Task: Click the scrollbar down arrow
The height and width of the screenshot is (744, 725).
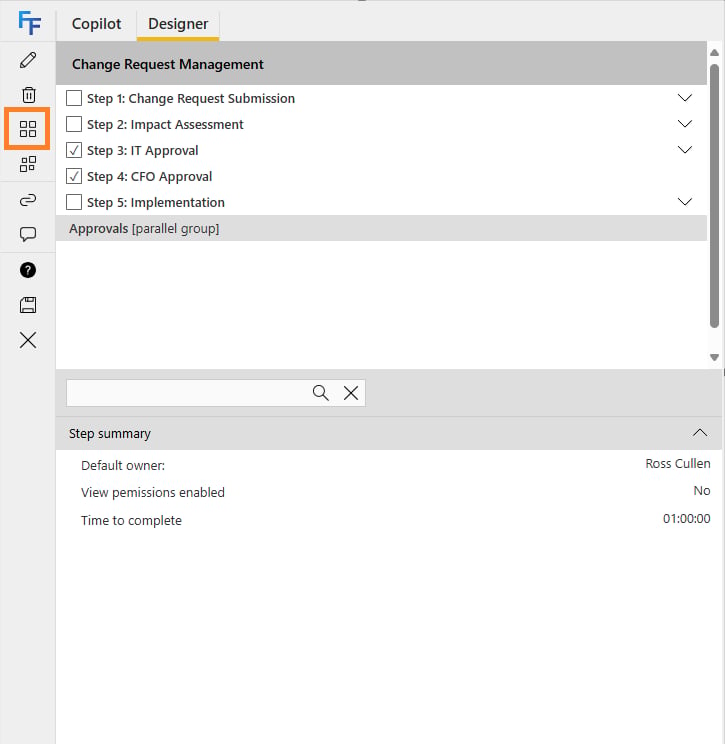Action: (x=714, y=357)
